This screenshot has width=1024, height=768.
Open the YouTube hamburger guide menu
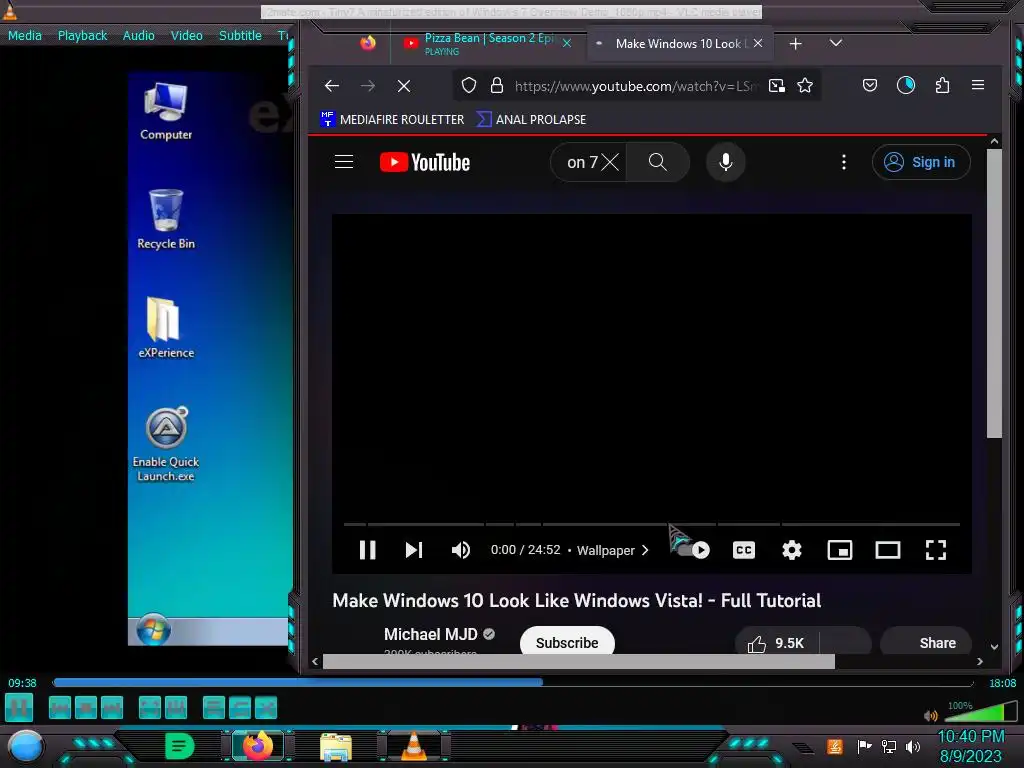coord(344,162)
